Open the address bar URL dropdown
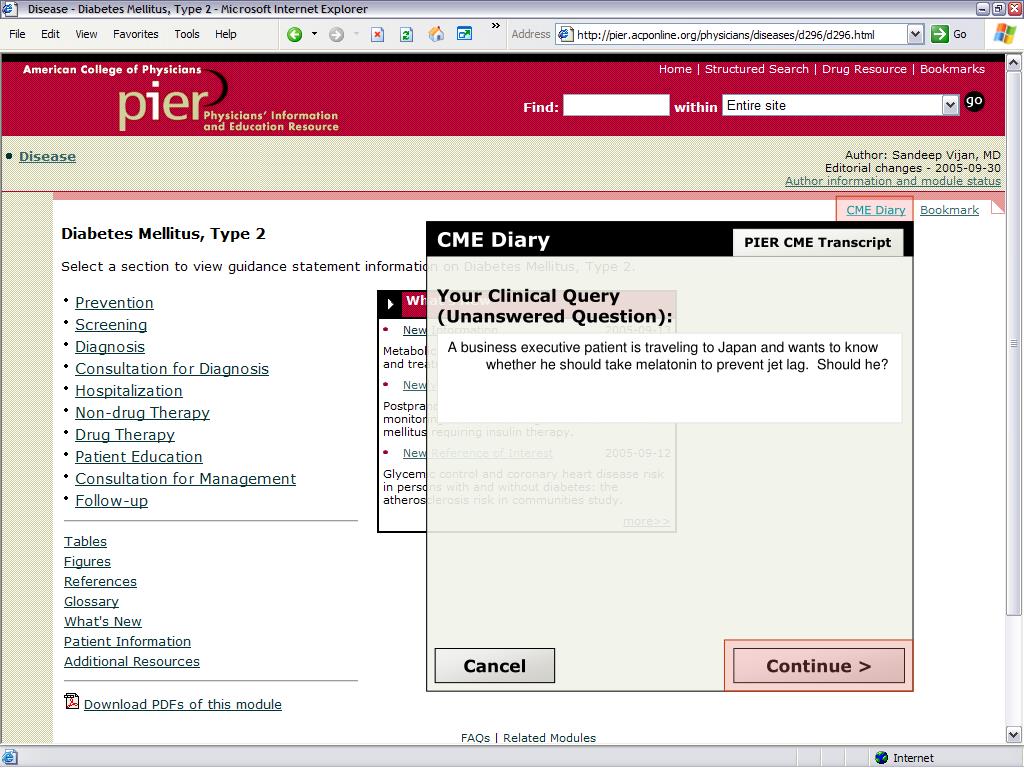The height and width of the screenshot is (768, 1024). pos(916,35)
